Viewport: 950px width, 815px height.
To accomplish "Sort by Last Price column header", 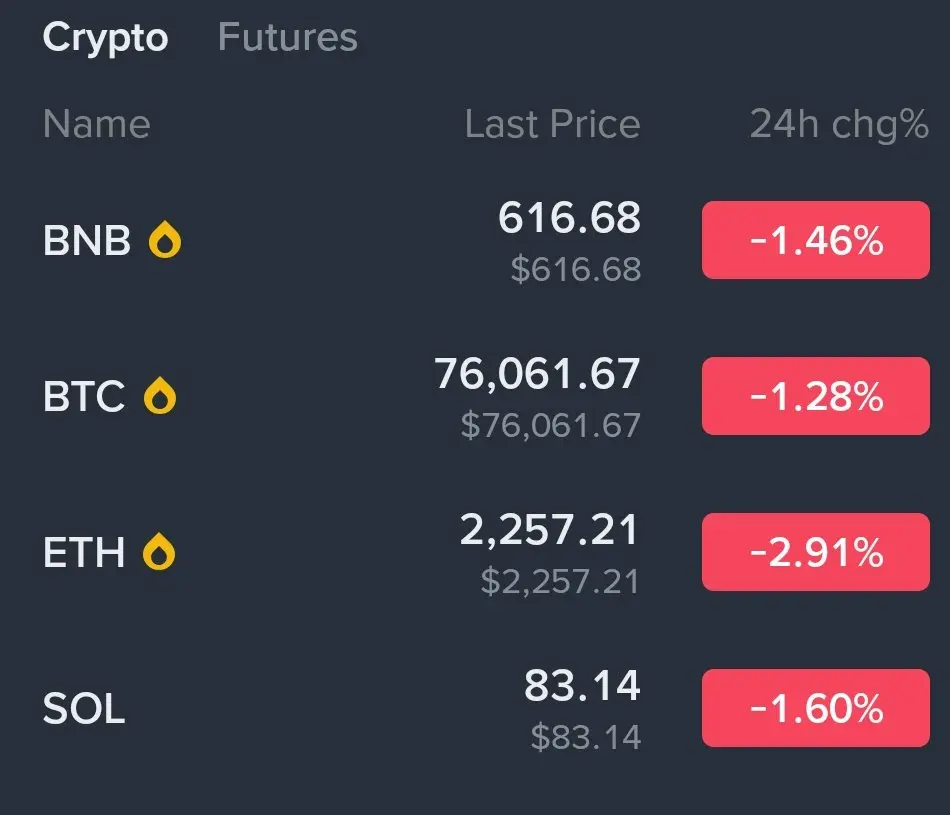I will [553, 124].
